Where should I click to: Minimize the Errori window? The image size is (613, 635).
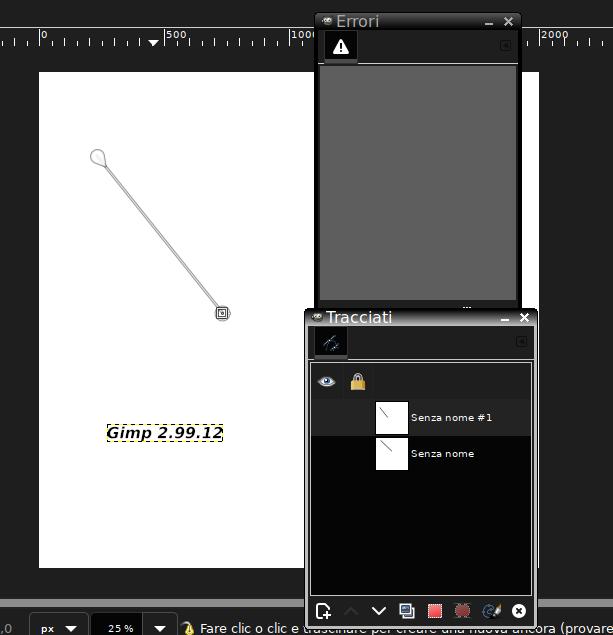[x=489, y=23]
